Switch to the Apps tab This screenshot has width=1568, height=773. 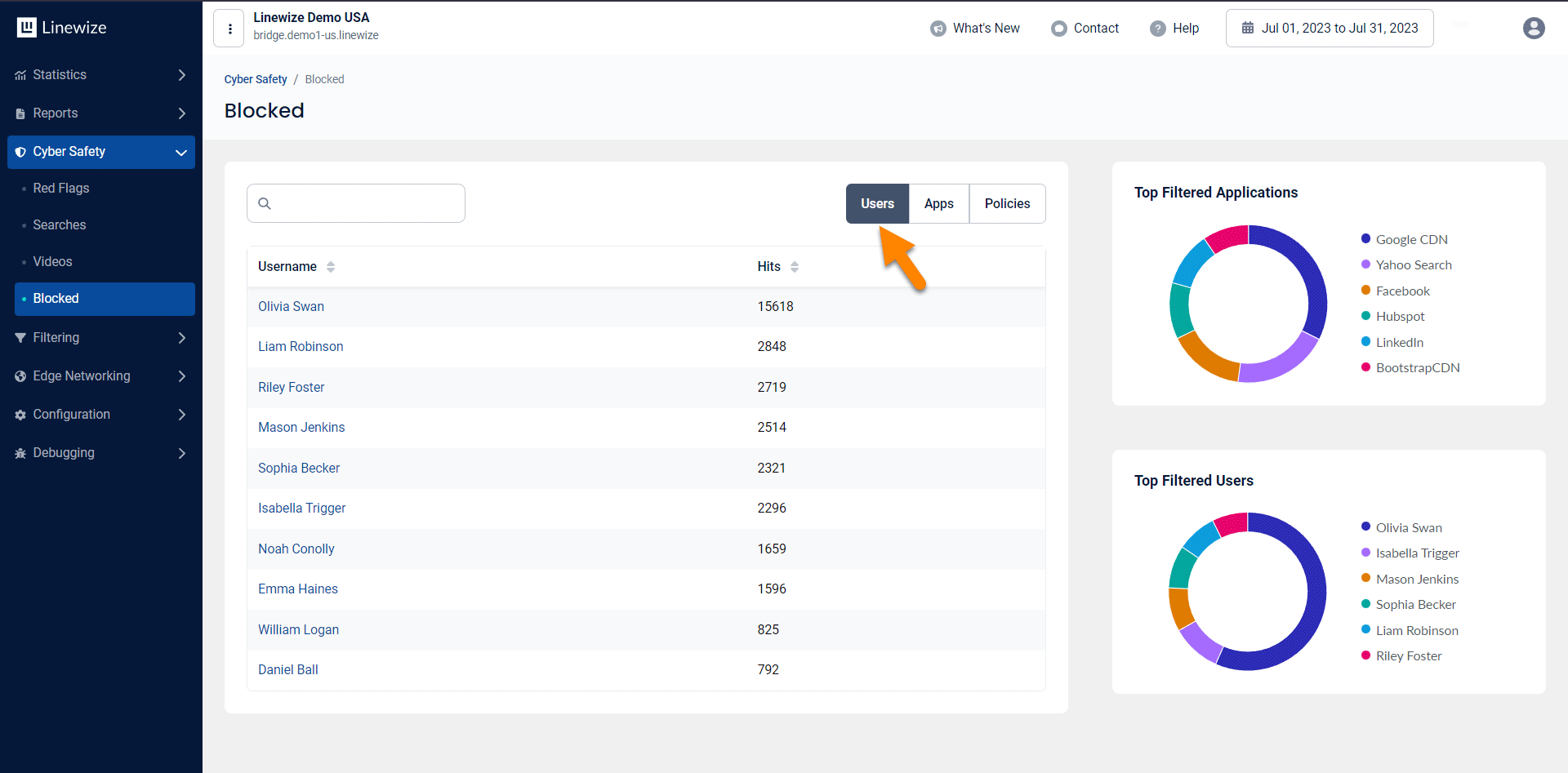coord(938,203)
